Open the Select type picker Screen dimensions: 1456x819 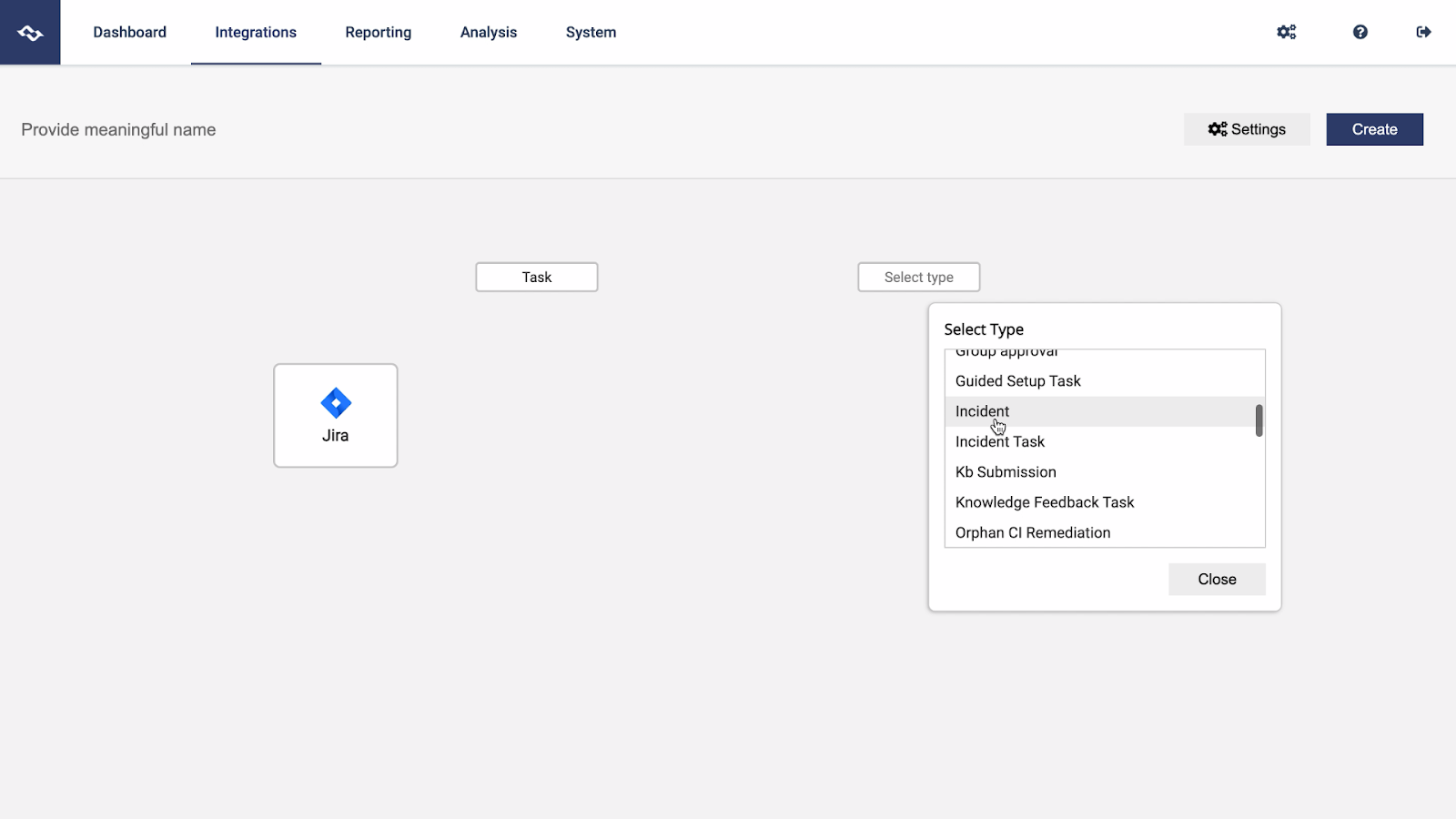point(918,277)
